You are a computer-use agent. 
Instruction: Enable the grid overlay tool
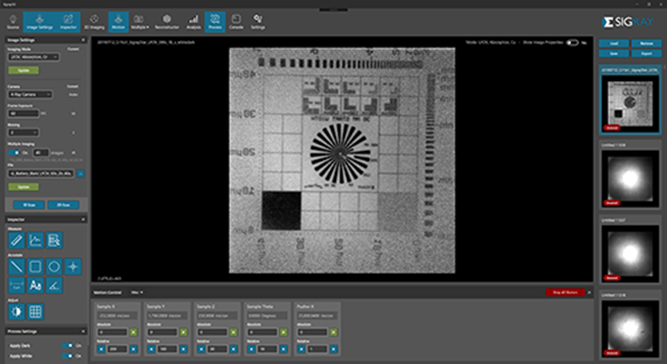pos(35,312)
